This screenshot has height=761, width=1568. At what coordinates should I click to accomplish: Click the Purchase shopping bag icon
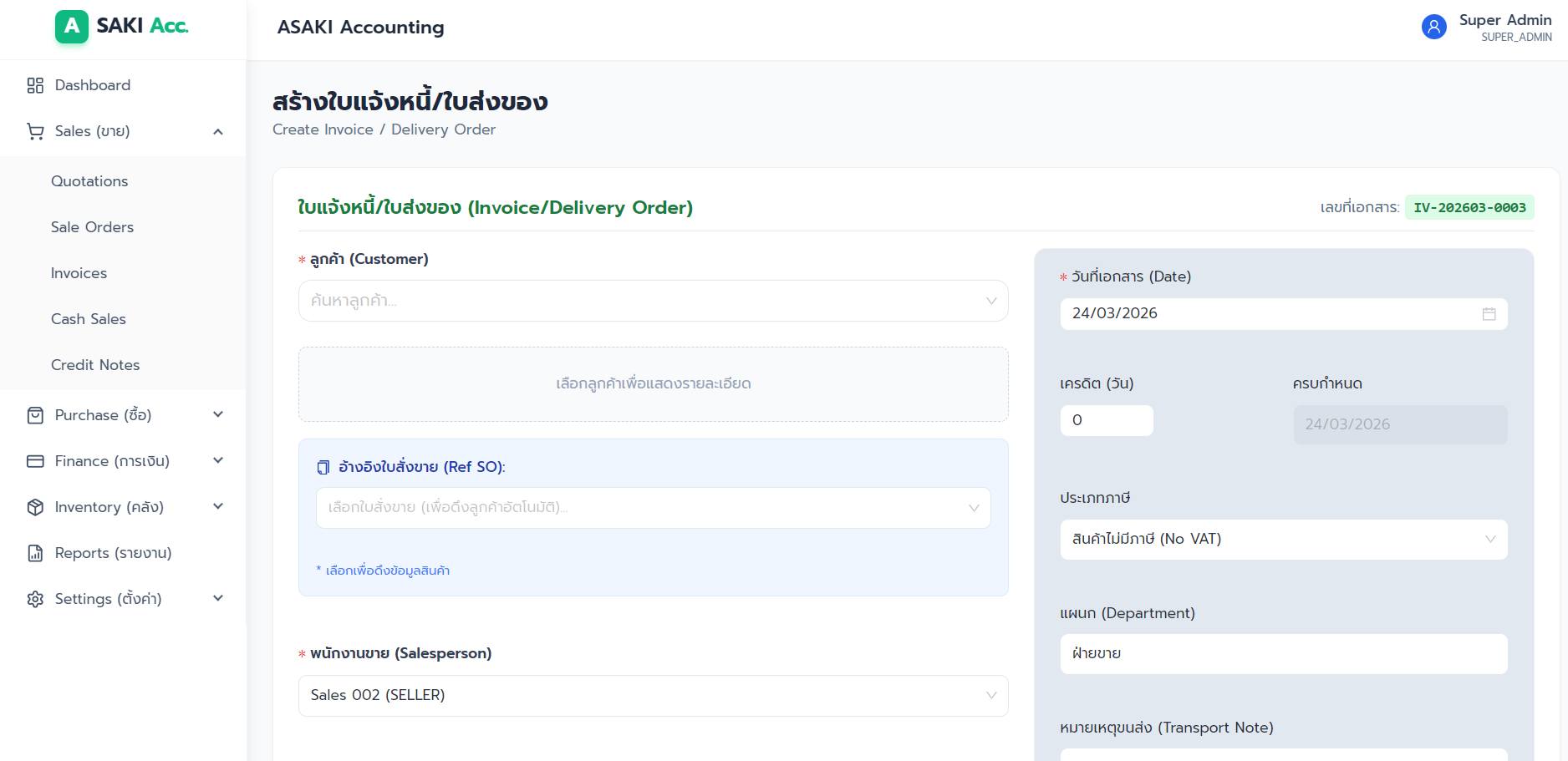tap(35, 415)
